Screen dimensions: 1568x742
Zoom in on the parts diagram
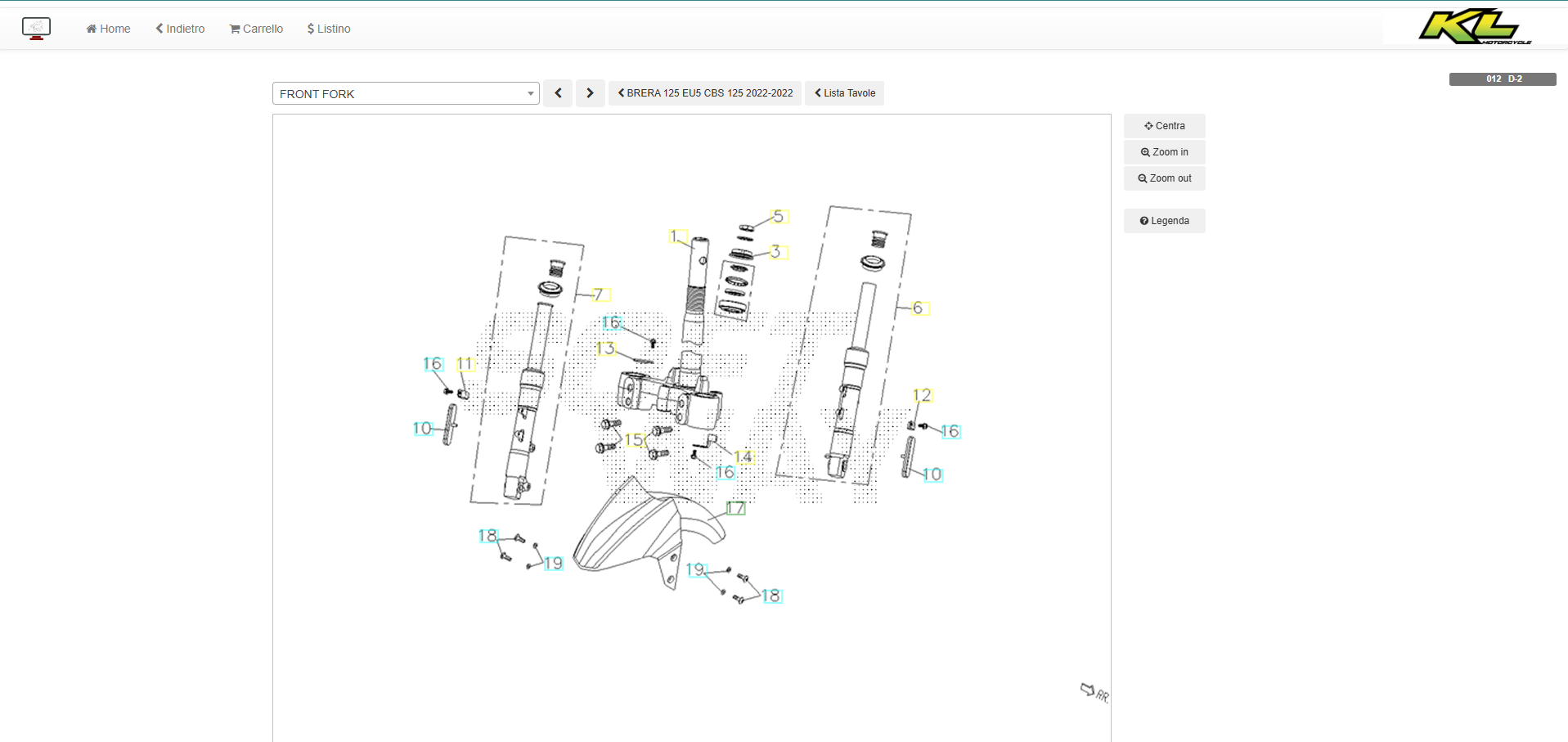[1164, 152]
